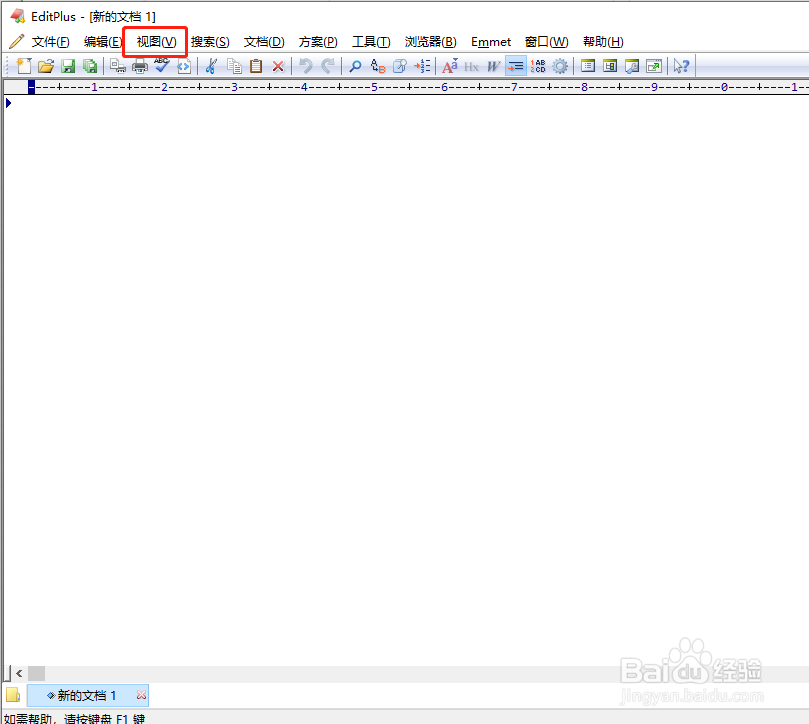Image resolution: width=809 pixels, height=724 pixels.
Task: Open the Preferences gear icon
Action: point(560,66)
